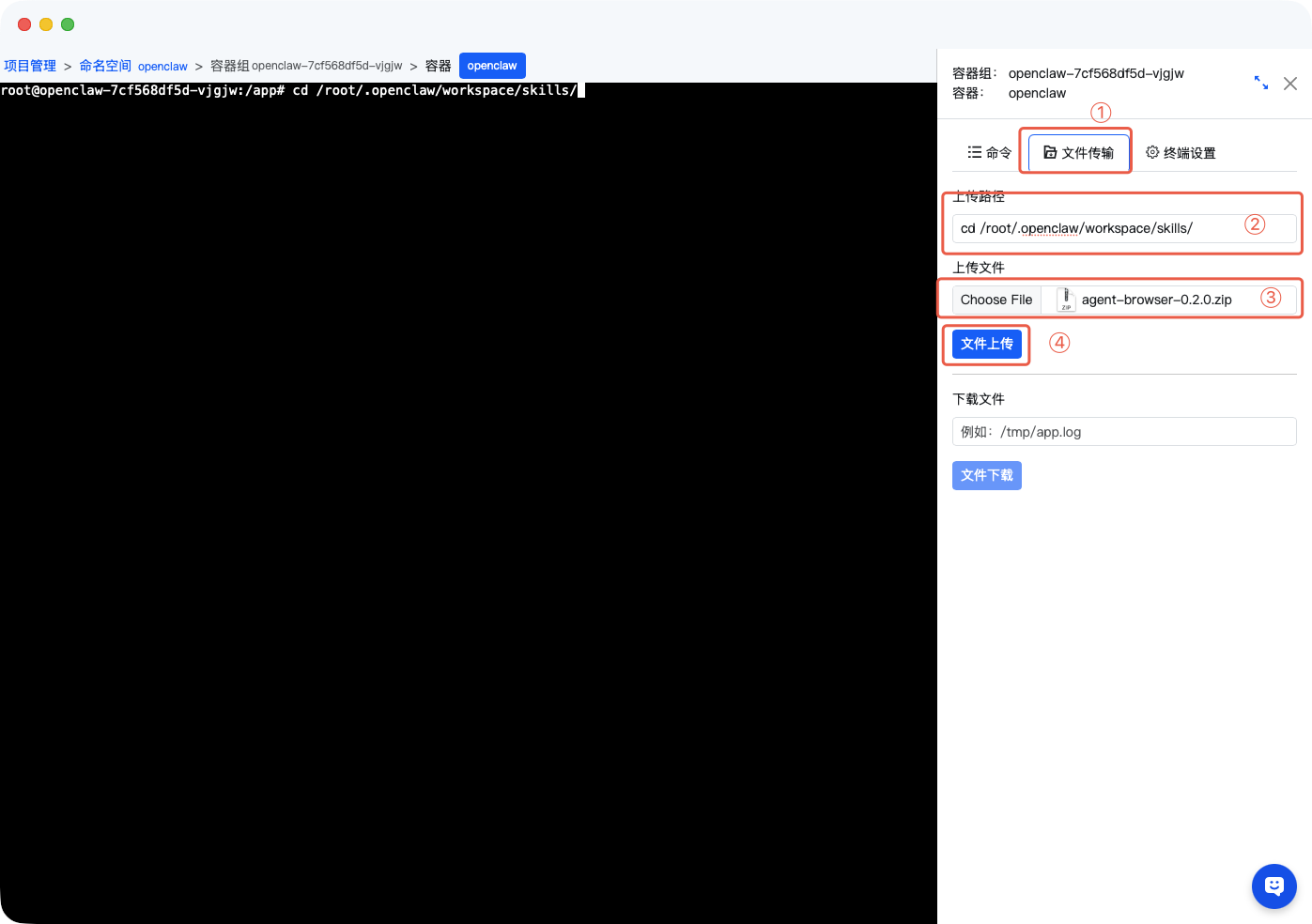The width and height of the screenshot is (1312, 924).
Task: Open the 终端设置 tab with gear icon
Action: coord(1181,153)
